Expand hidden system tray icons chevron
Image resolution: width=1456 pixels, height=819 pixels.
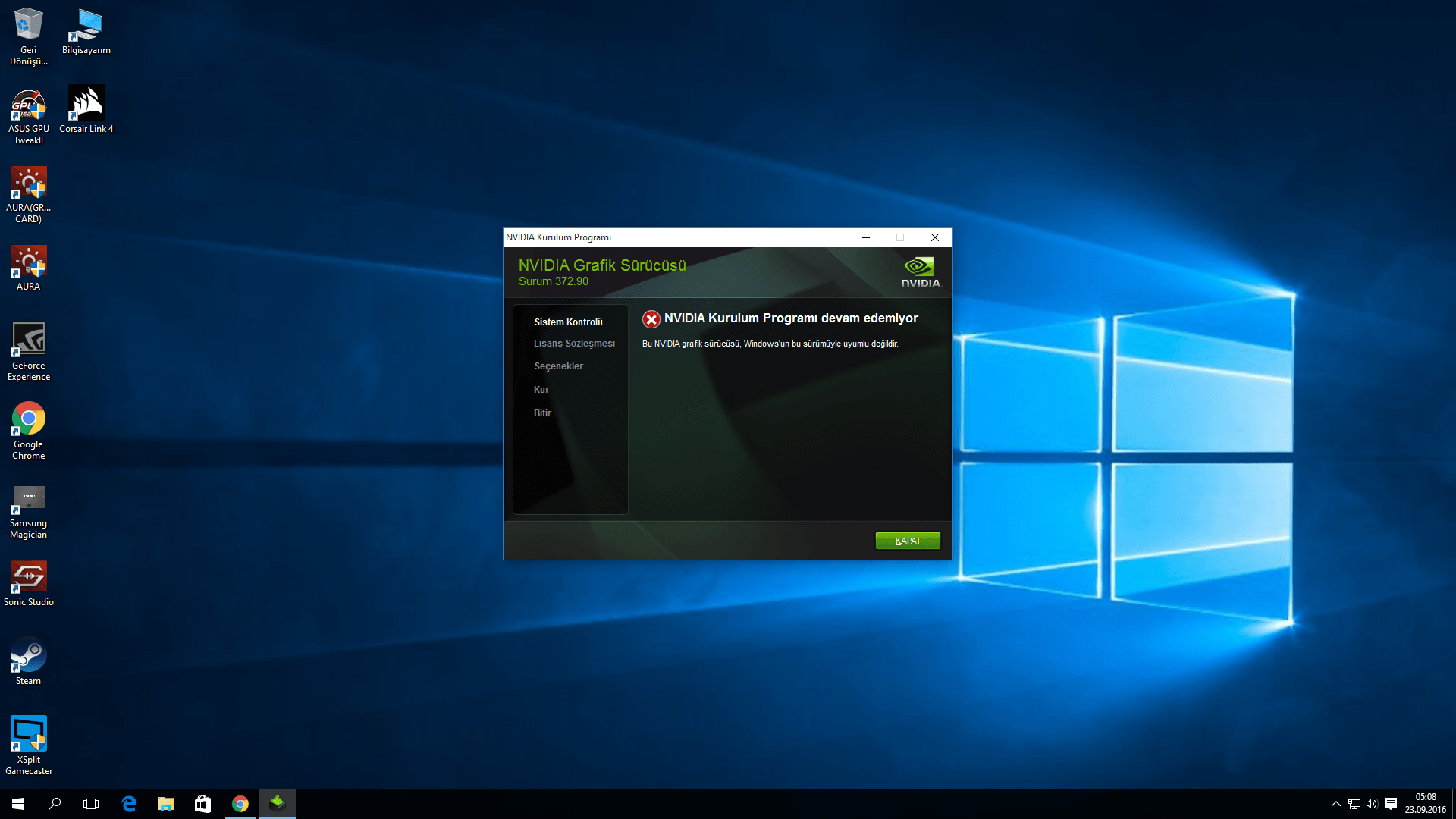pos(1335,804)
